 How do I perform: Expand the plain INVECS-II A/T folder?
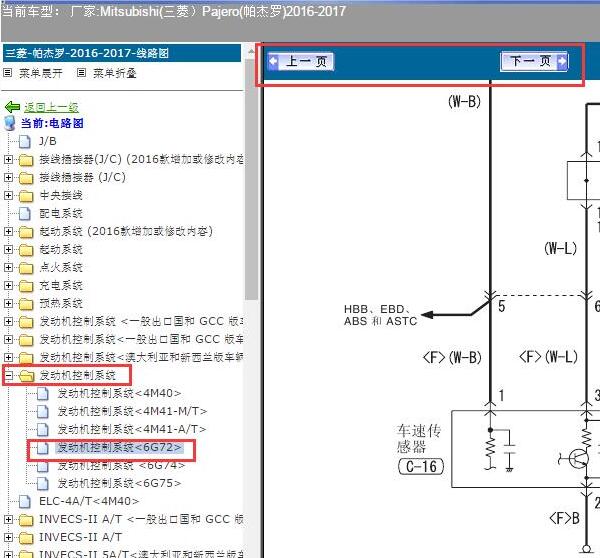8,537
